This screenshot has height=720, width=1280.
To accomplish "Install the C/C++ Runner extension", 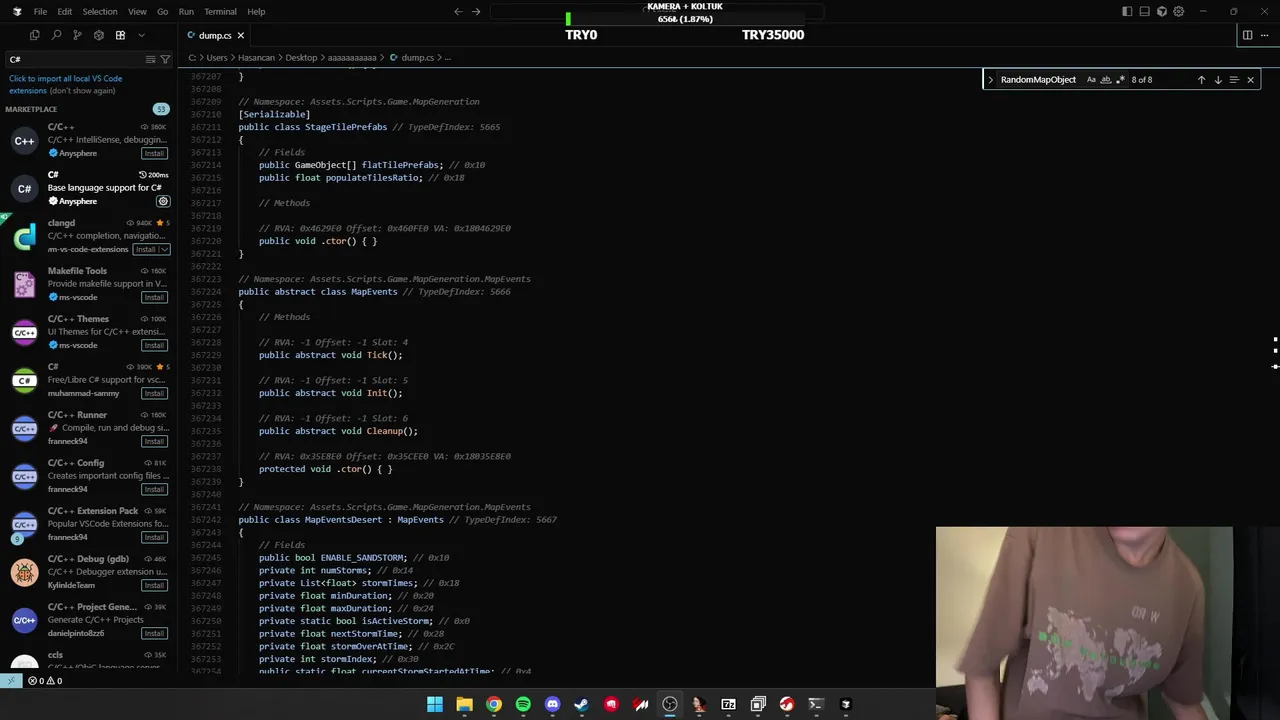I will pyautogui.click(x=154, y=441).
